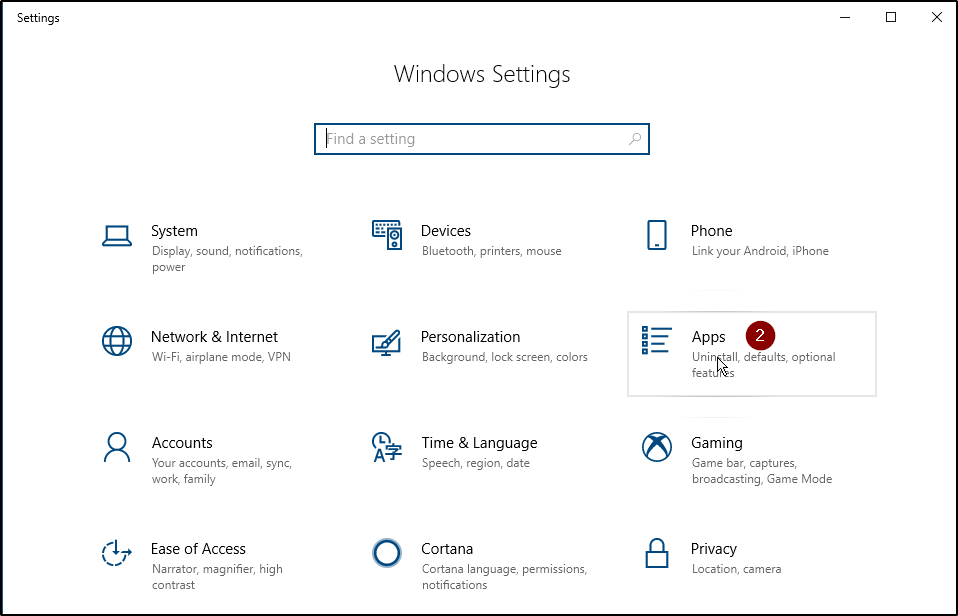
Task: Click the Ease of Access icon
Action: [x=117, y=553]
